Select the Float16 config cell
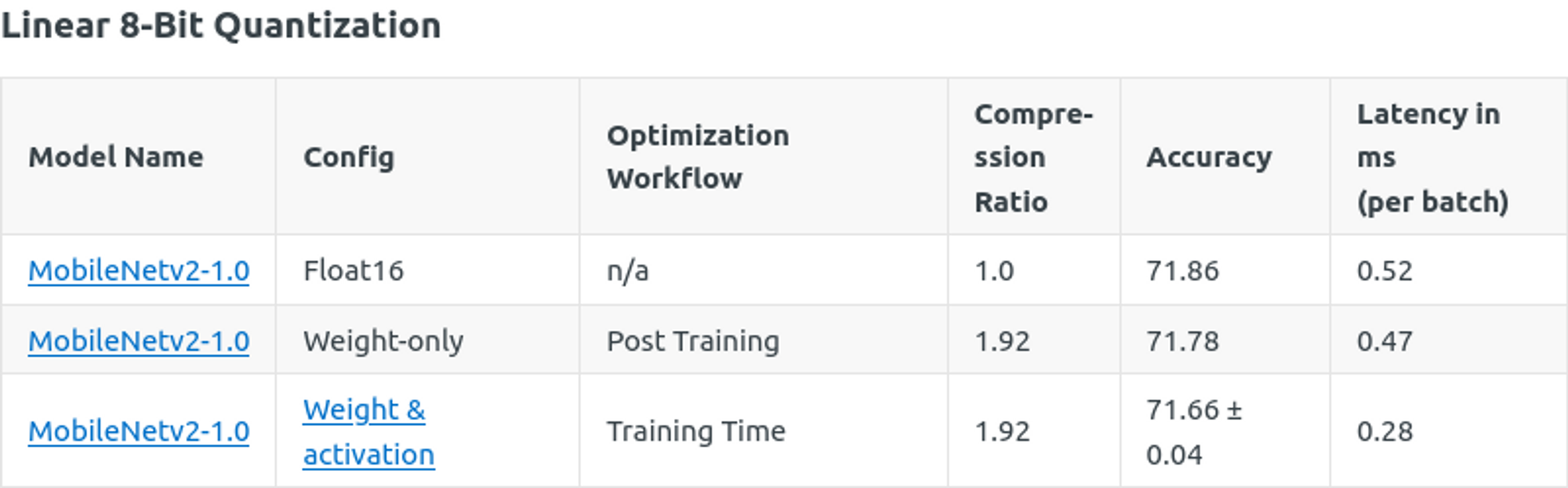Viewport: 1568px width, 488px height. click(x=354, y=271)
